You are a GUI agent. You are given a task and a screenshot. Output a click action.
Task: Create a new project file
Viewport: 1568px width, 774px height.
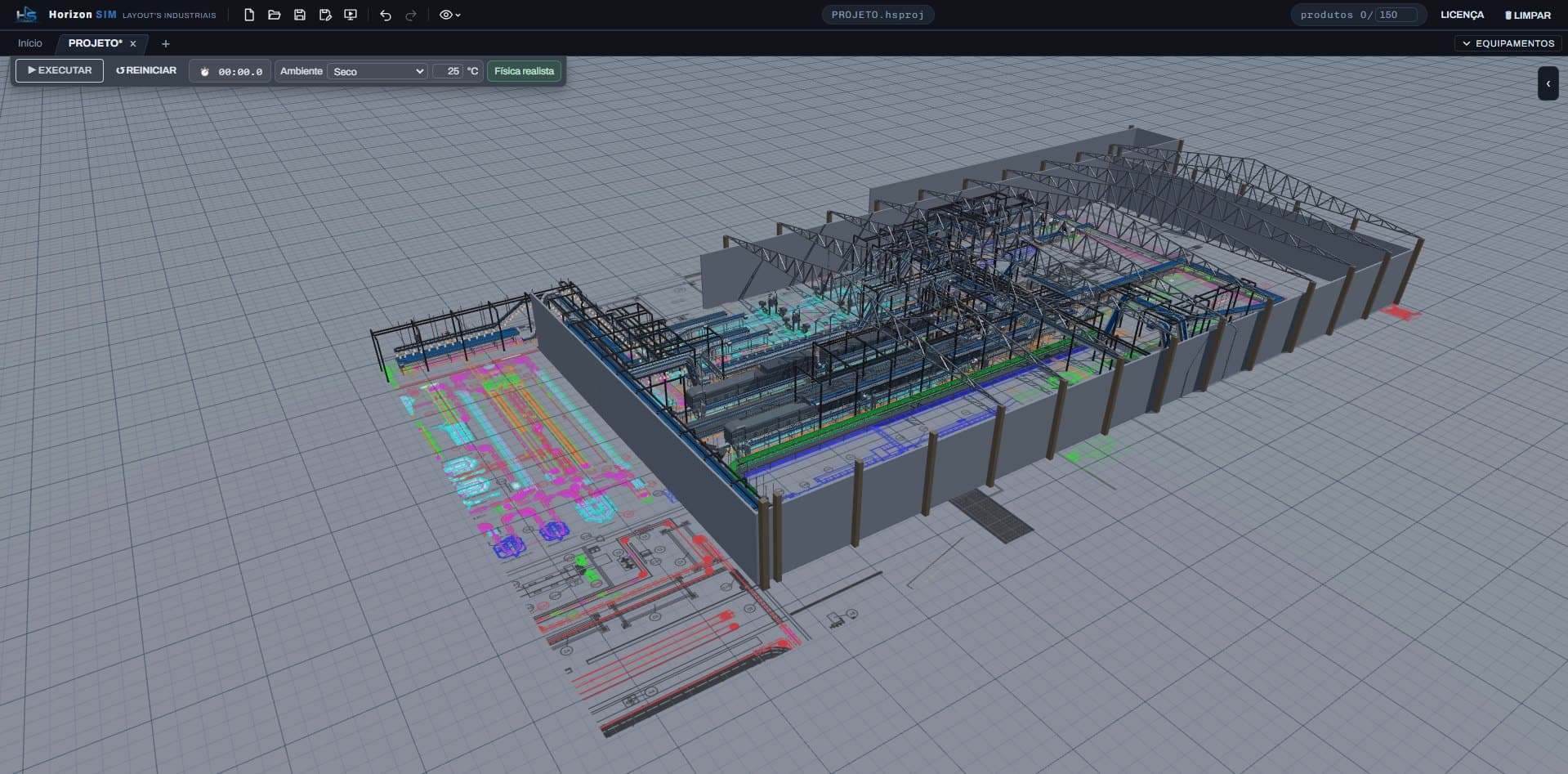(x=249, y=15)
